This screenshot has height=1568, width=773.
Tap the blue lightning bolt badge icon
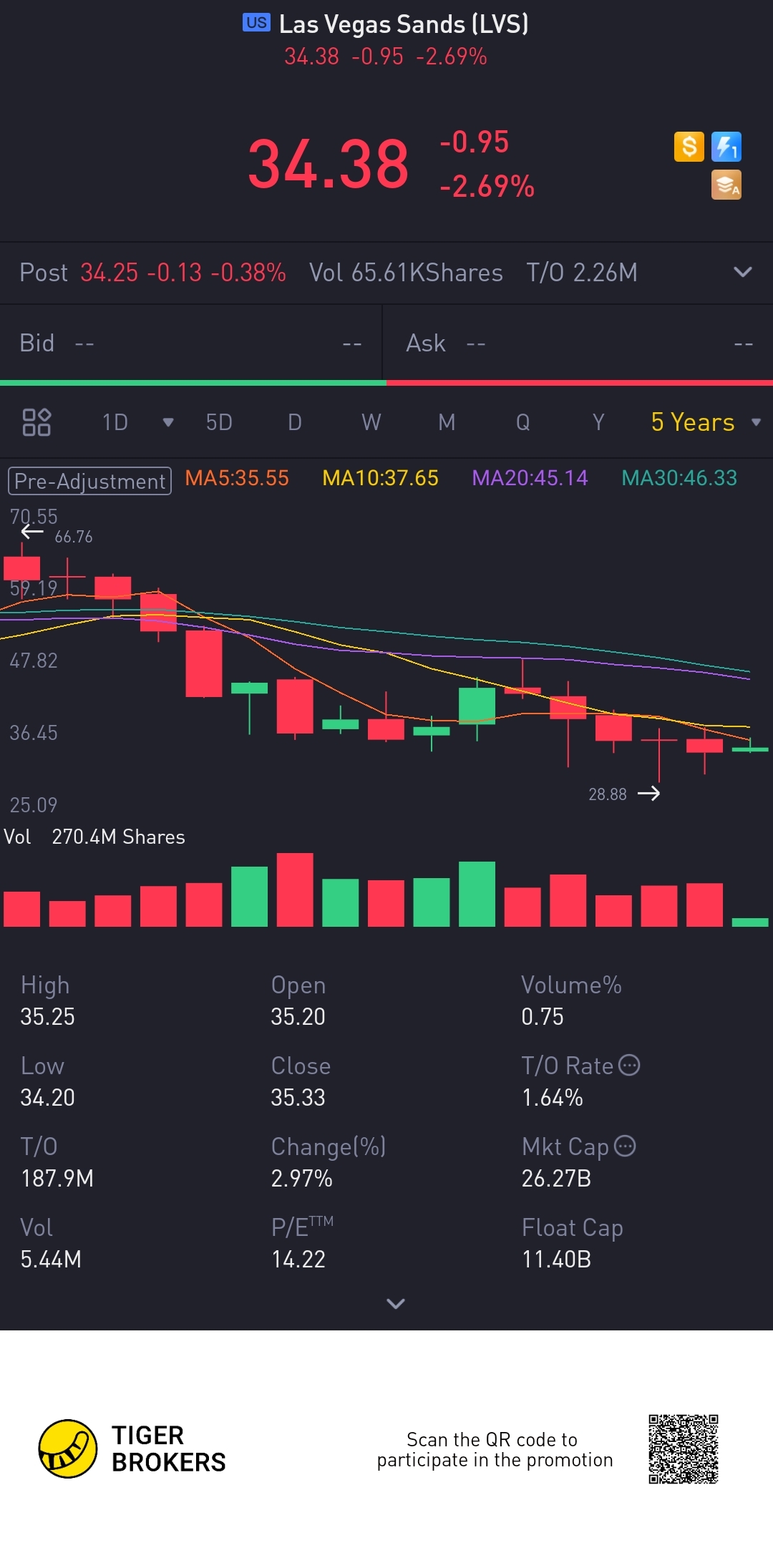[726, 147]
